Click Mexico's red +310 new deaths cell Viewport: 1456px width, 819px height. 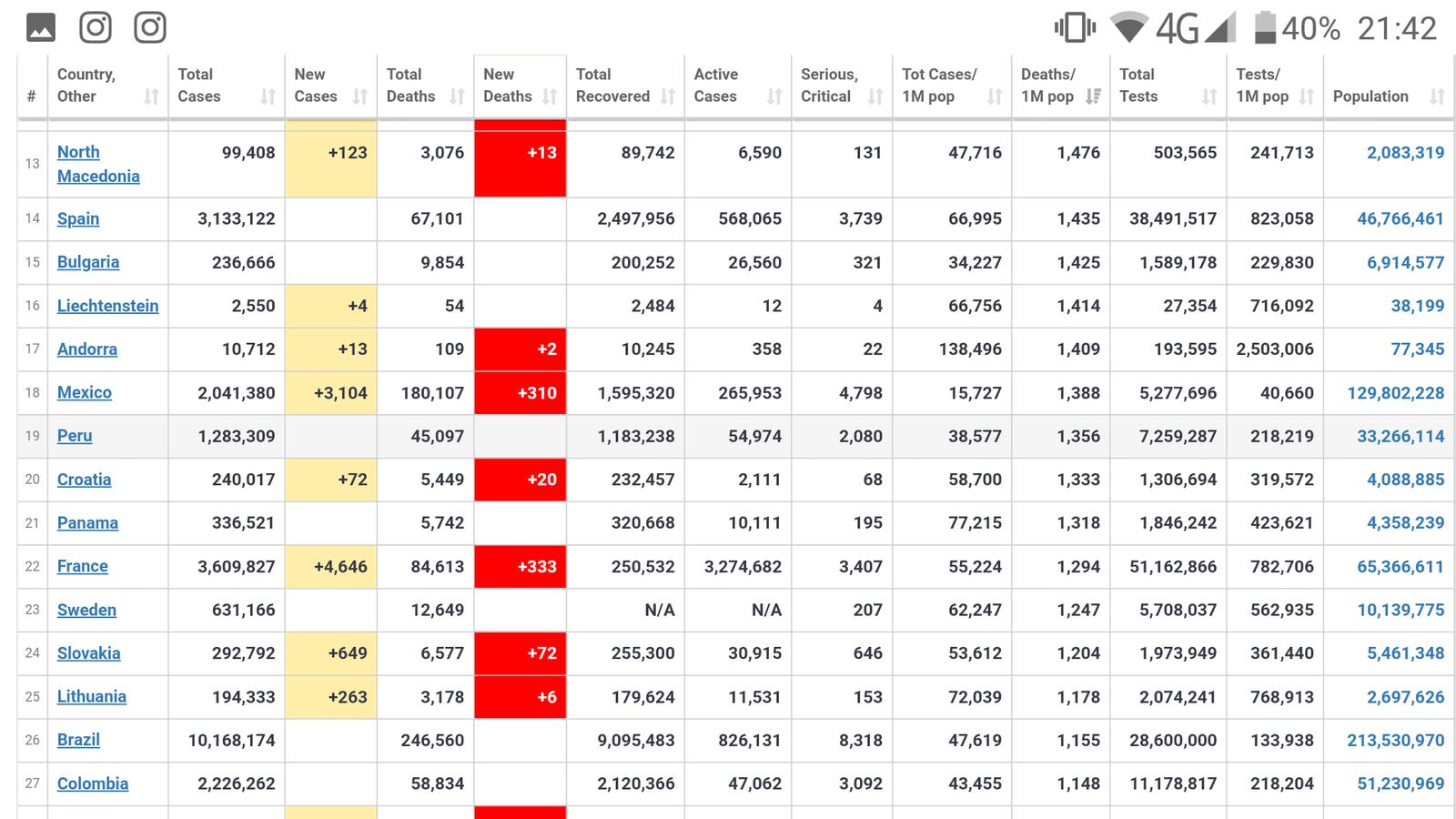click(x=520, y=393)
